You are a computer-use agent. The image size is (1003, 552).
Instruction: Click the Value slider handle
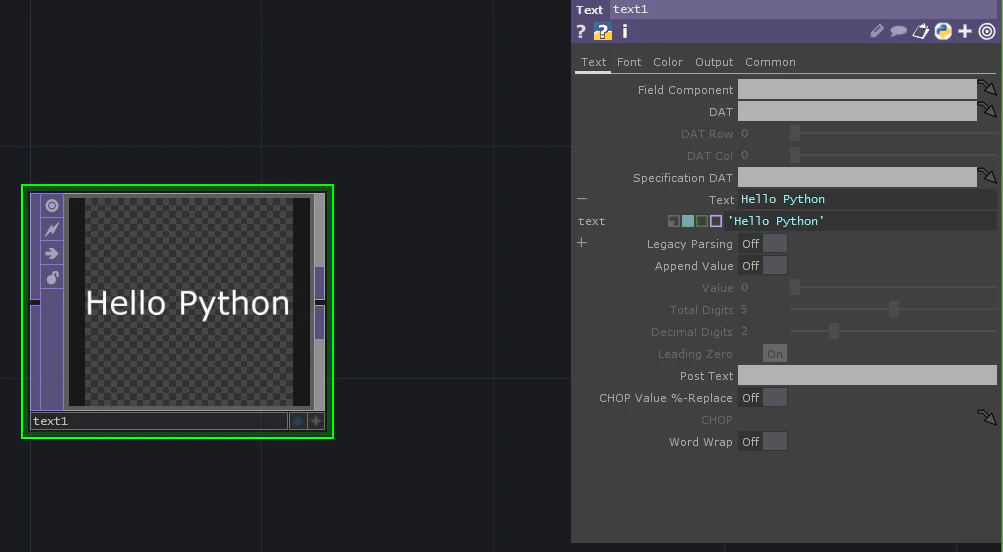795,287
